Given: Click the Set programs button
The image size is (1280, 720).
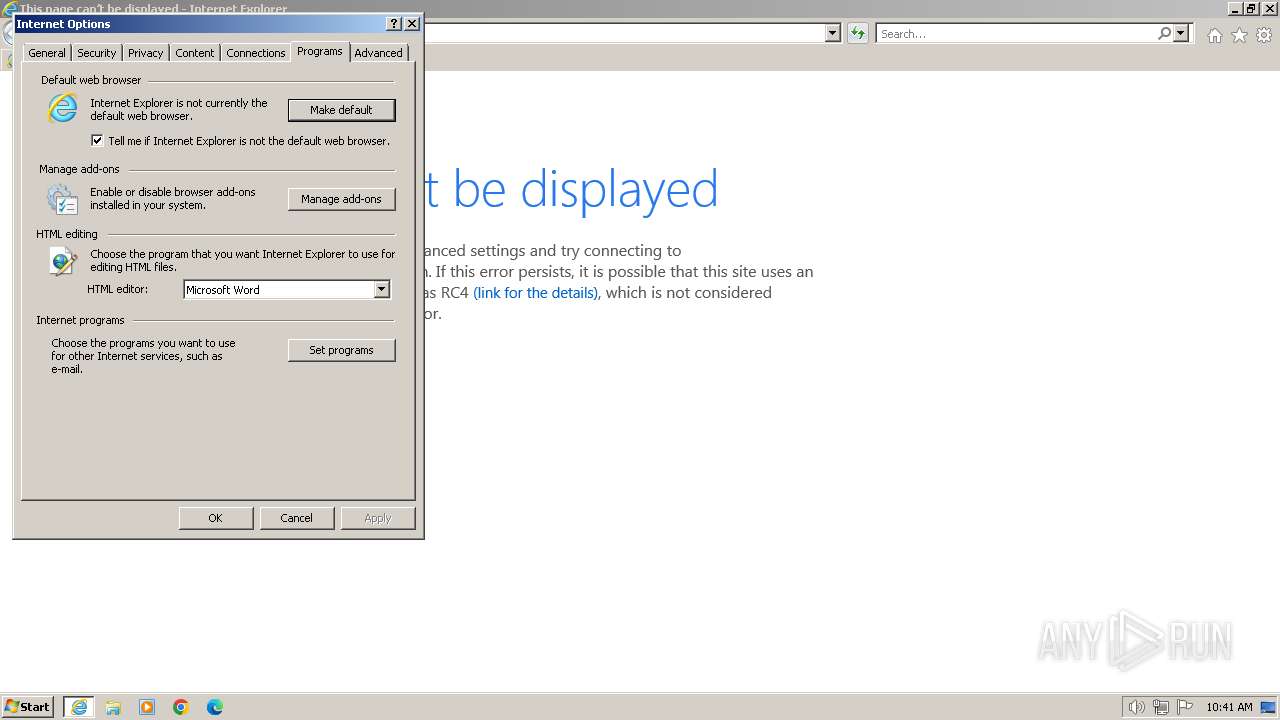Looking at the screenshot, I should tap(342, 350).
